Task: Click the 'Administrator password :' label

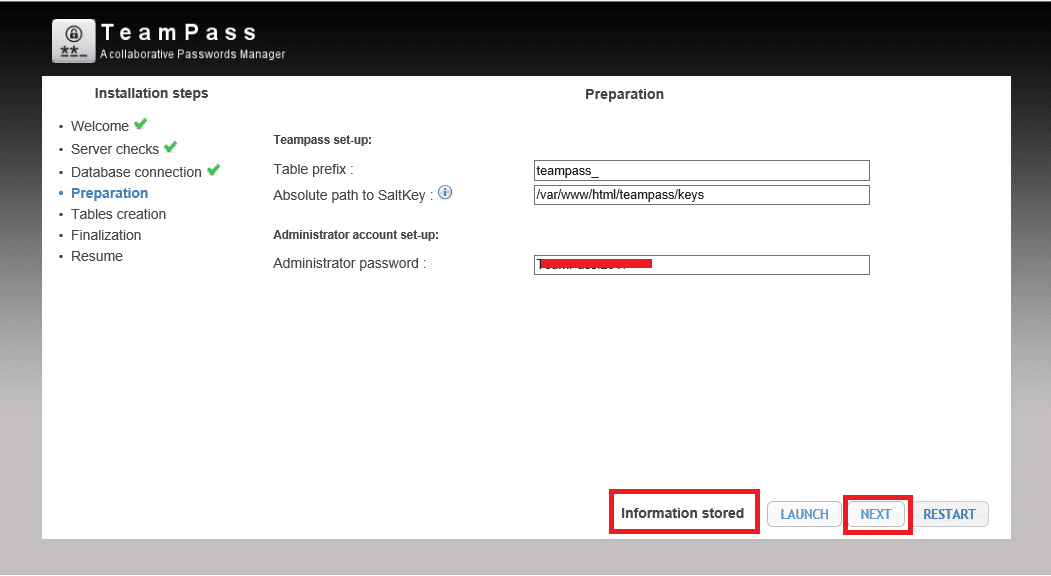Action: click(x=350, y=264)
